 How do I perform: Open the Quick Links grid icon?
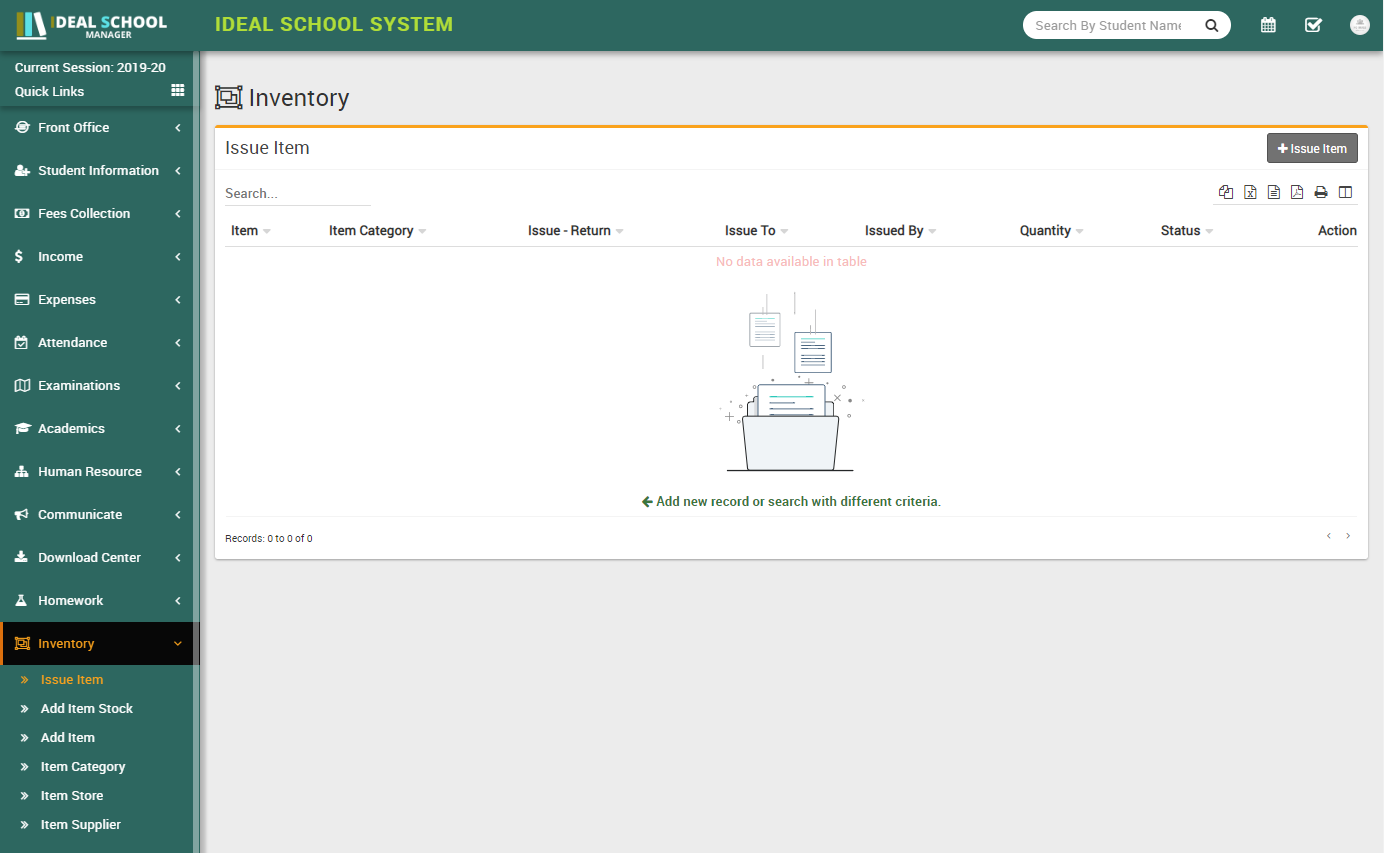(178, 90)
